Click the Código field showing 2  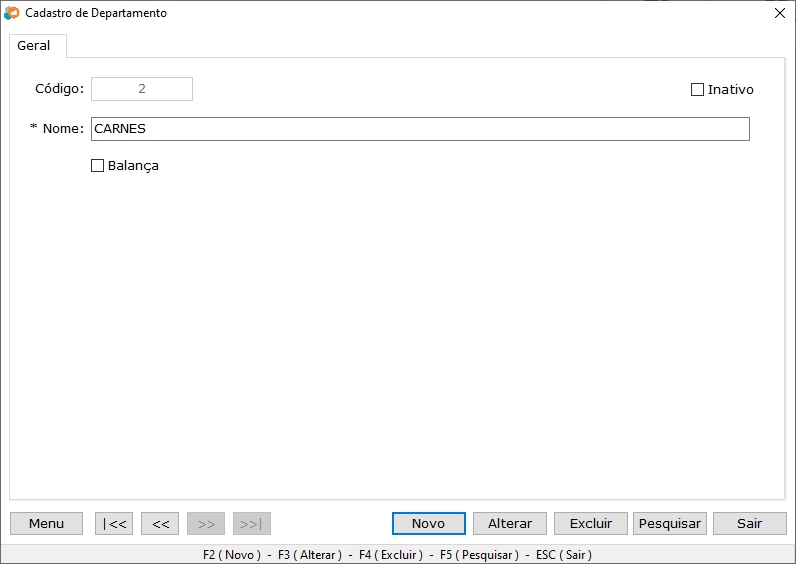(142, 89)
